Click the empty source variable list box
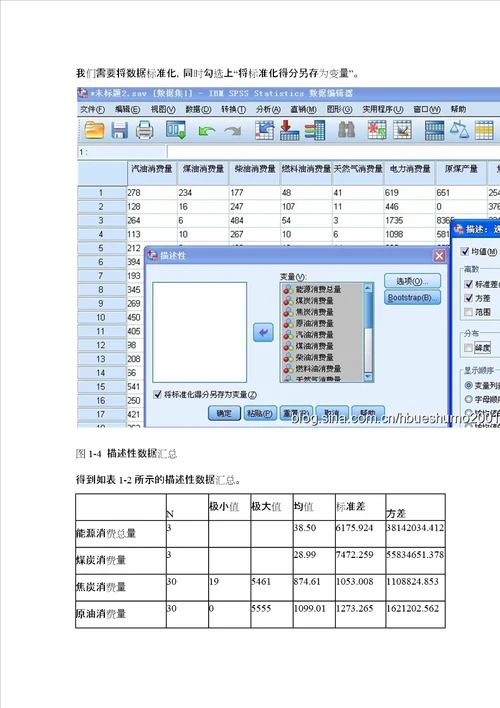The width and height of the screenshot is (500, 708). [200, 332]
